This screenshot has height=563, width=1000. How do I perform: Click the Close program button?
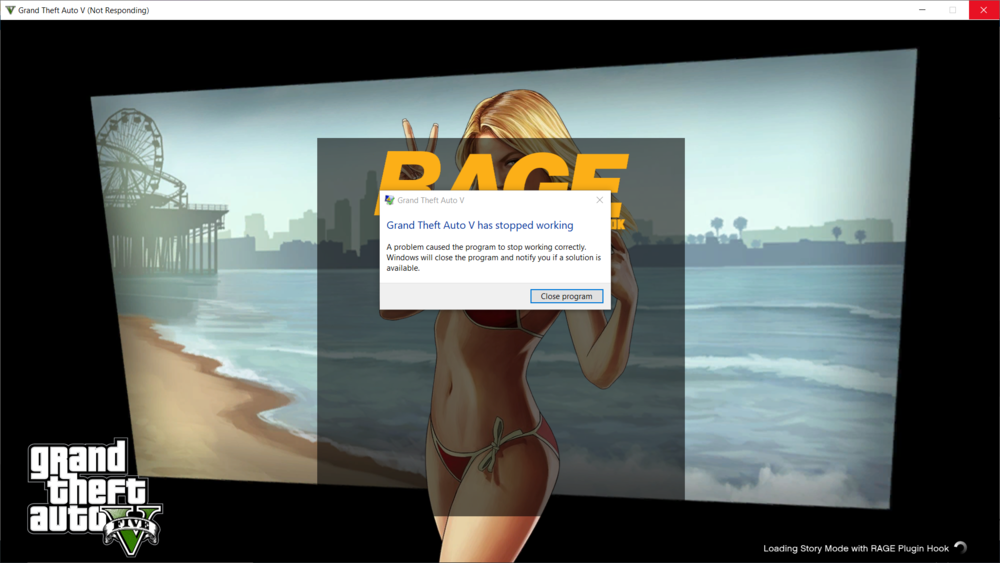tap(566, 296)
